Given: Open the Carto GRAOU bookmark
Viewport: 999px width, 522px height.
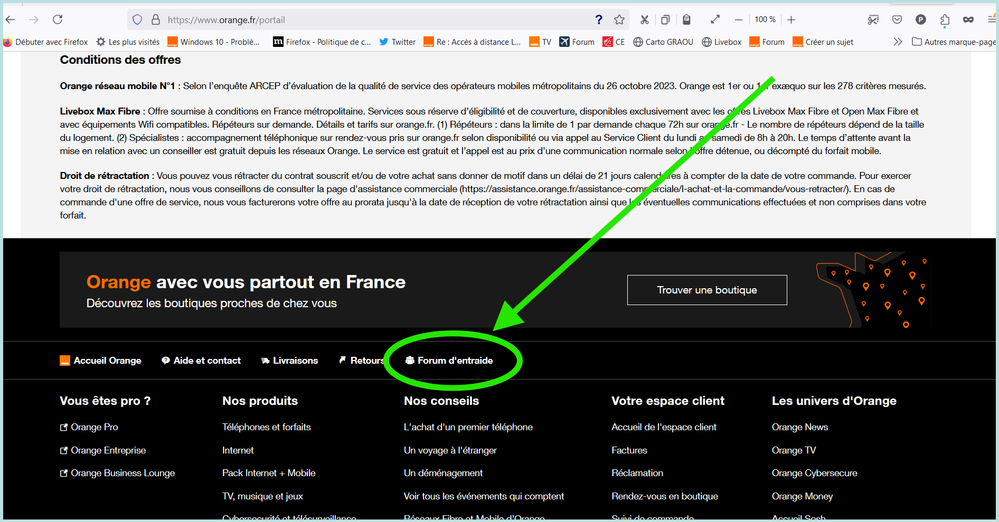Looking at the screenshot, I should click(663, 42).
